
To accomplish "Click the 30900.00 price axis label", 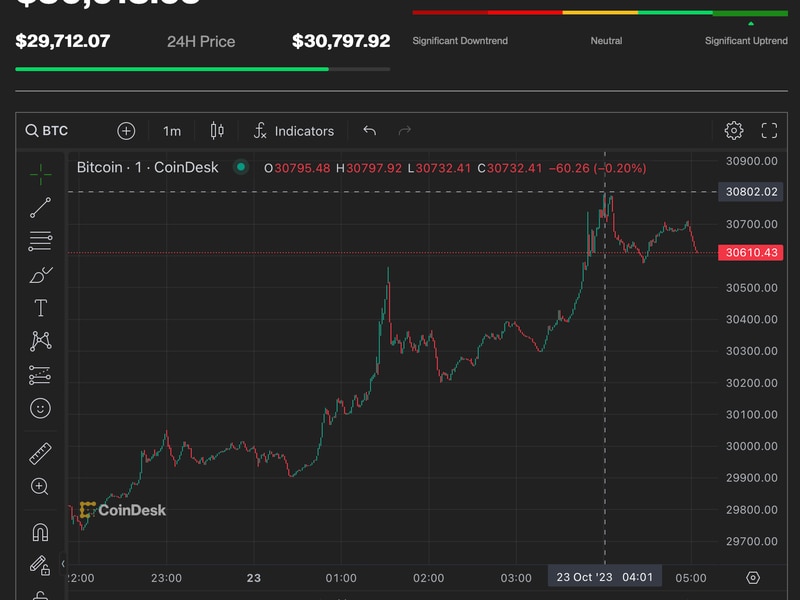I will [752, 161].
